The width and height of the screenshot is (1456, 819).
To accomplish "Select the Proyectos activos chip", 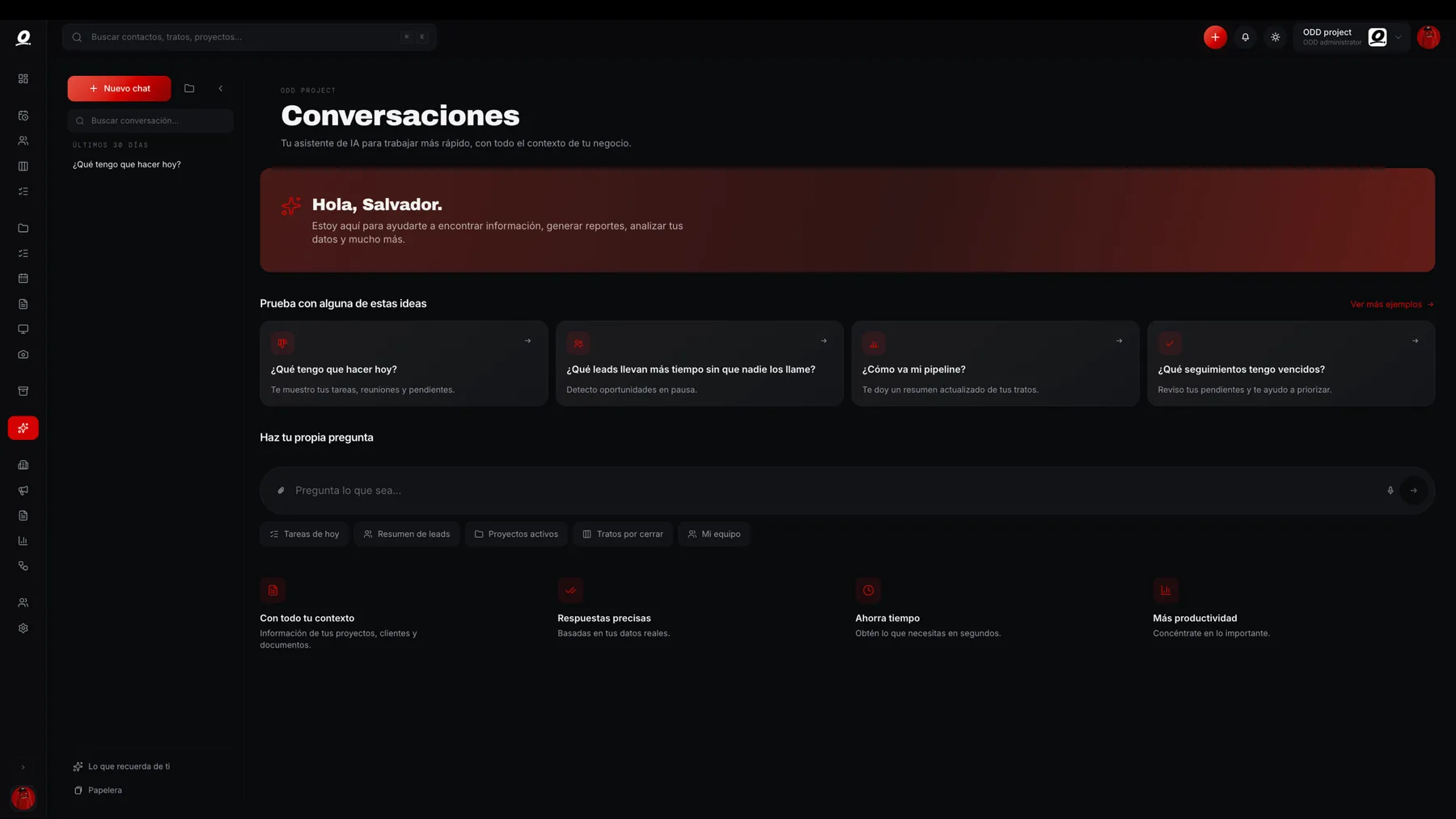I will pyautogui.click(x=516, y=534).
